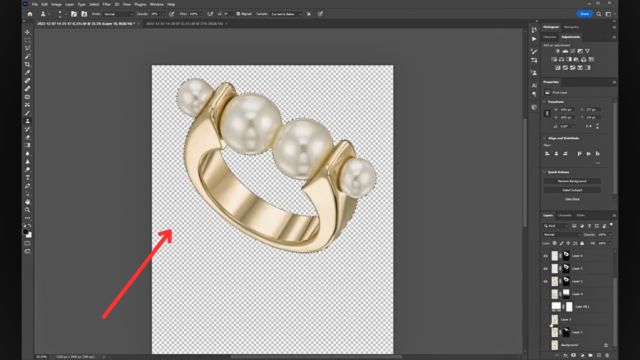Select the Clone Stamp tool
Screen dimensions: 640x360
[27, 121]
